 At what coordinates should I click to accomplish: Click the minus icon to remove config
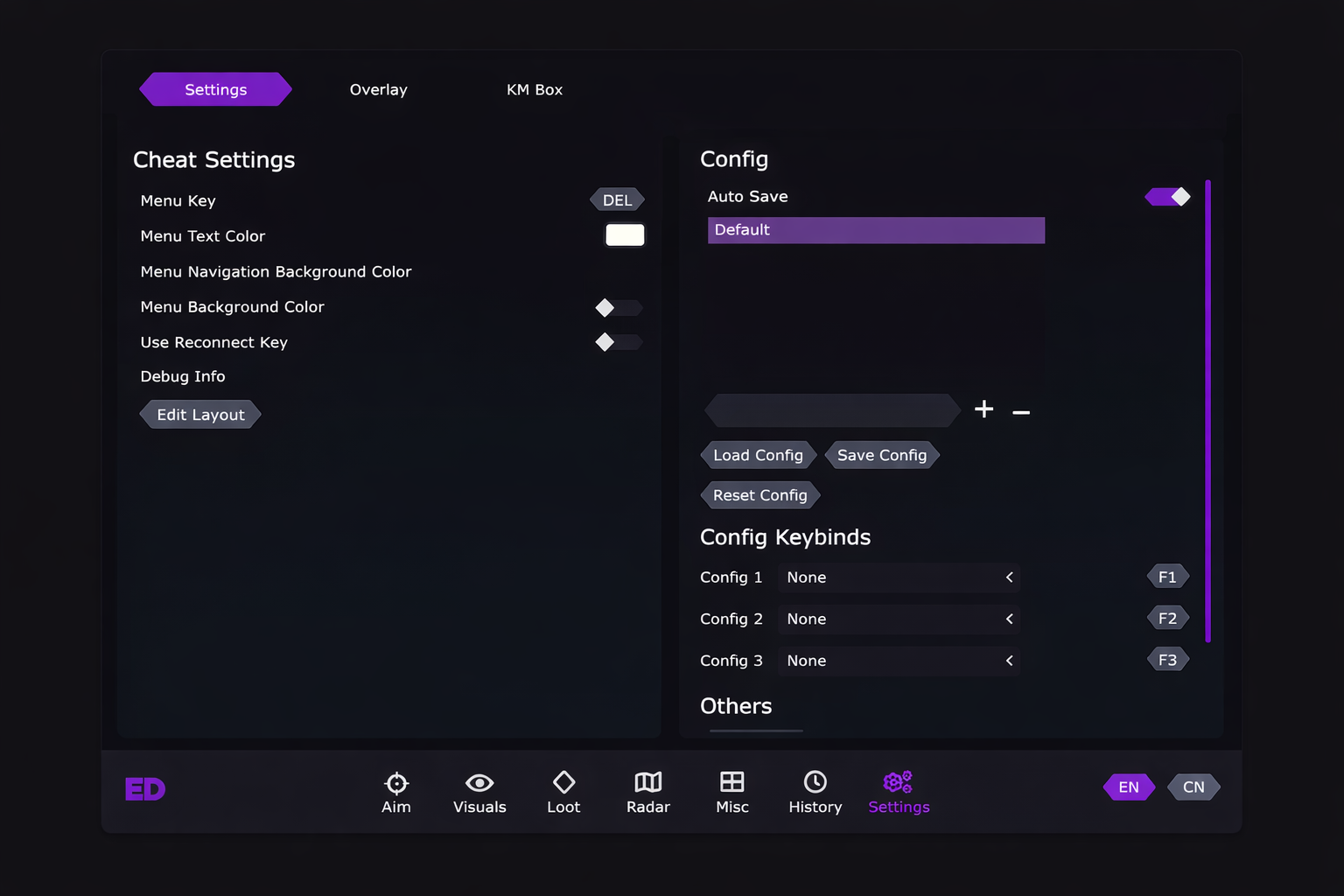(1021, 411)
